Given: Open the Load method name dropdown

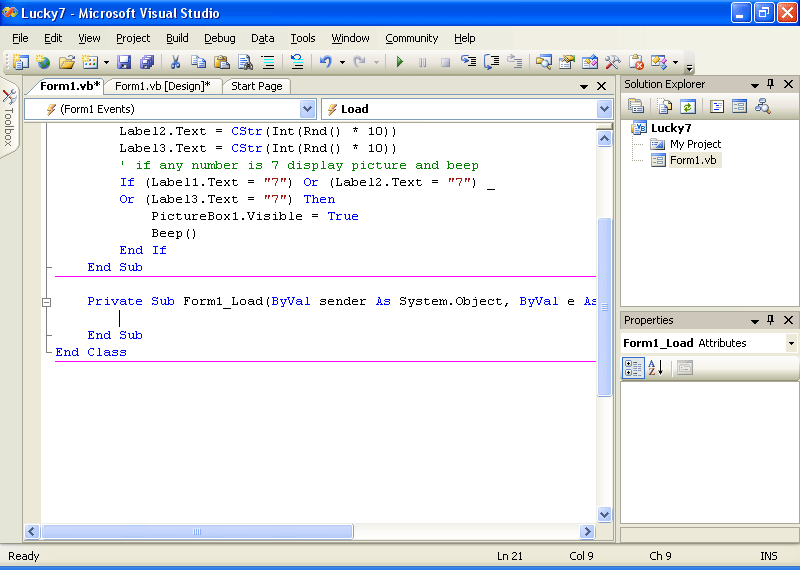Looking at the screenshot, I should (604, 109).
